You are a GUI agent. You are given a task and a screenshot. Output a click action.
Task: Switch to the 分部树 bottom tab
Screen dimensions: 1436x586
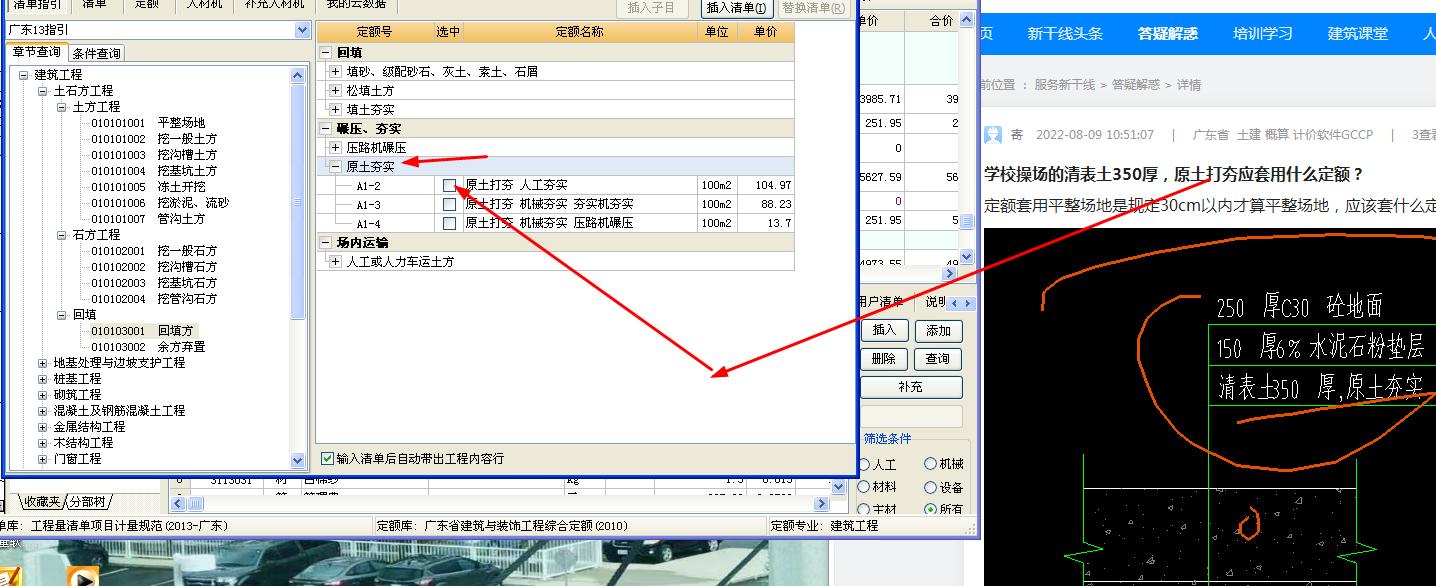tap(88, 501)
